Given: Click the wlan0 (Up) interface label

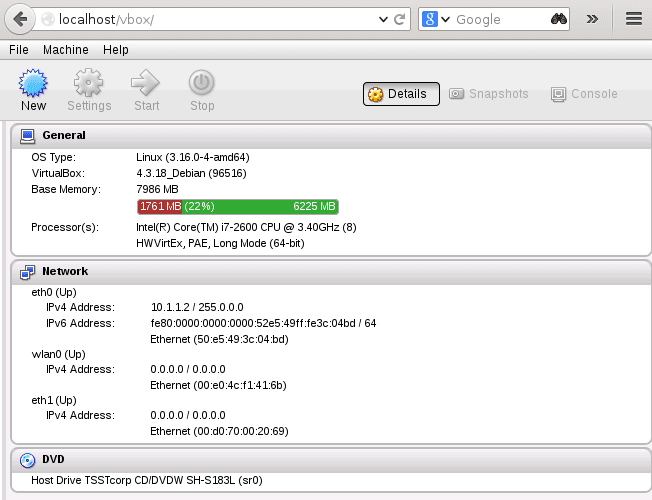Looking at the screenshot, I should pos(58,354).
